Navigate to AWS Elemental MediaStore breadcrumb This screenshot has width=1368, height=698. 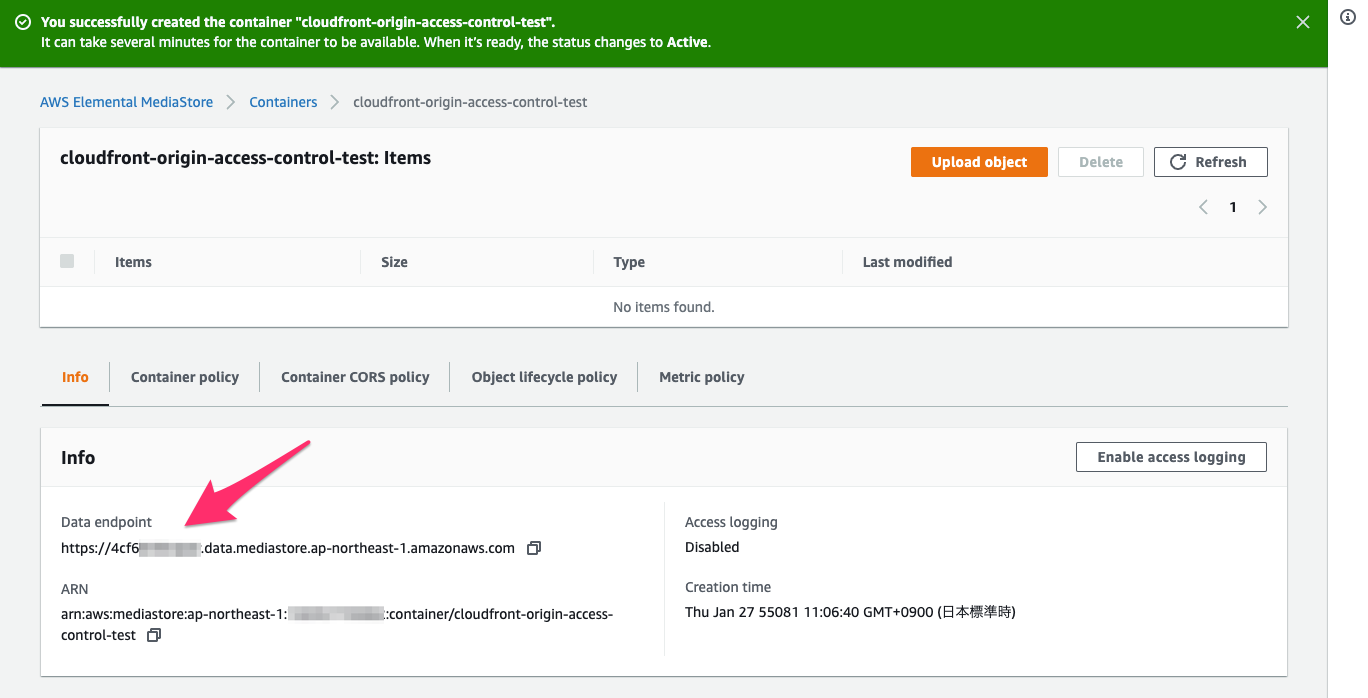[126, 102]
